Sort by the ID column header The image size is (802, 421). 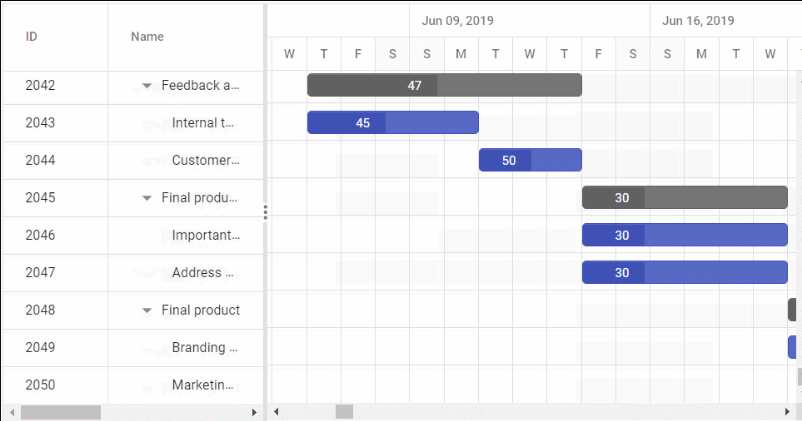[x=32, y=37]
